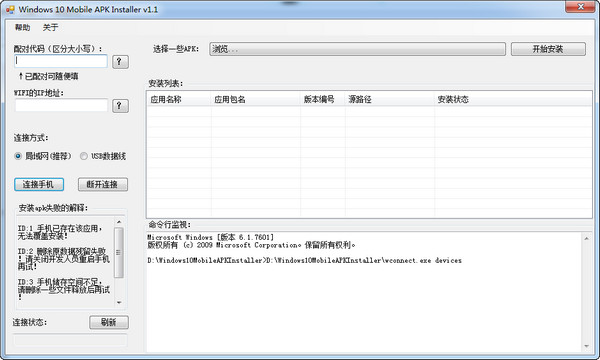Click the down arrow of failure explanation scrollbar
The width and height of the screenshot is (600, 360).
pos(119,302)
